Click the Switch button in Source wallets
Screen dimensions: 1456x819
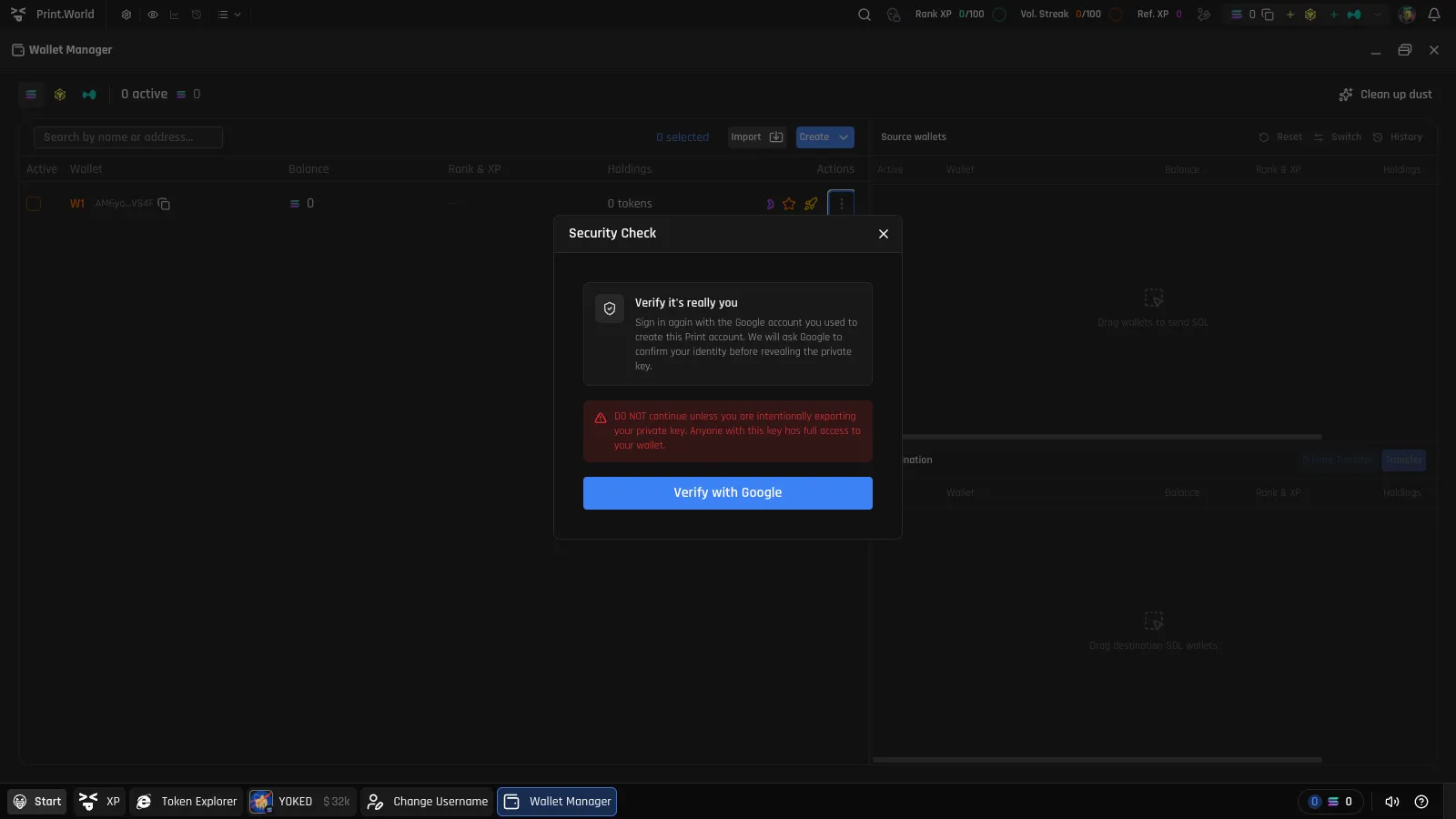coord(1338,137)
